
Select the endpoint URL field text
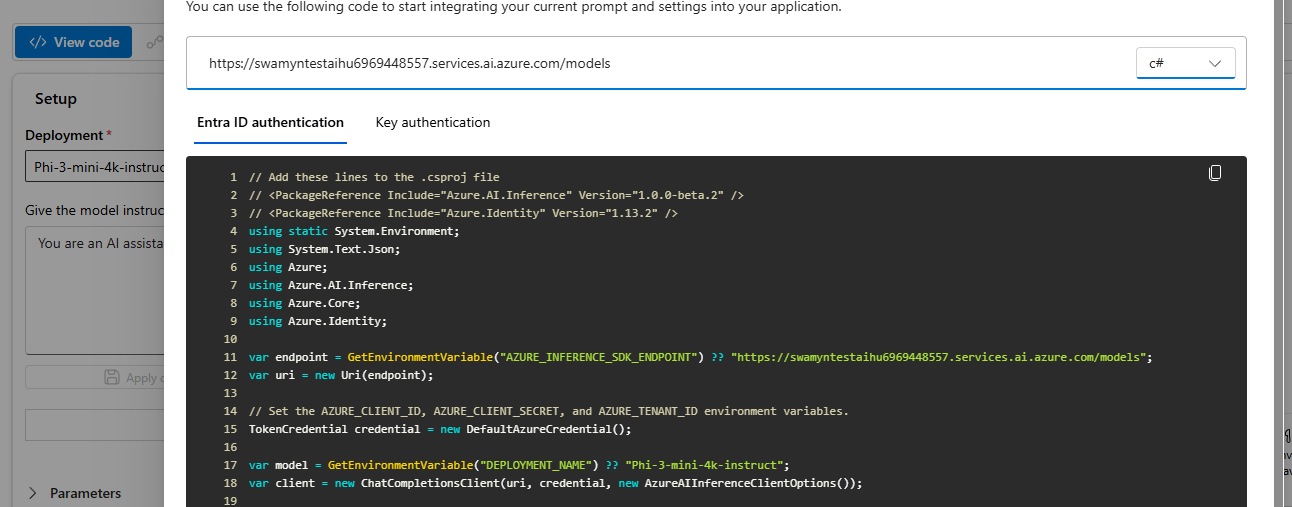pos(409,63)
